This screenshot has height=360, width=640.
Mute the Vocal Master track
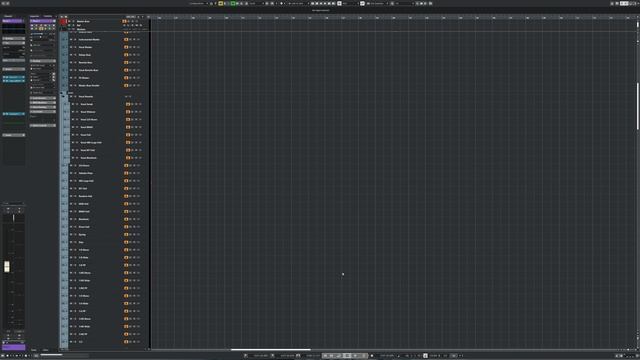[x=71, y=47]
